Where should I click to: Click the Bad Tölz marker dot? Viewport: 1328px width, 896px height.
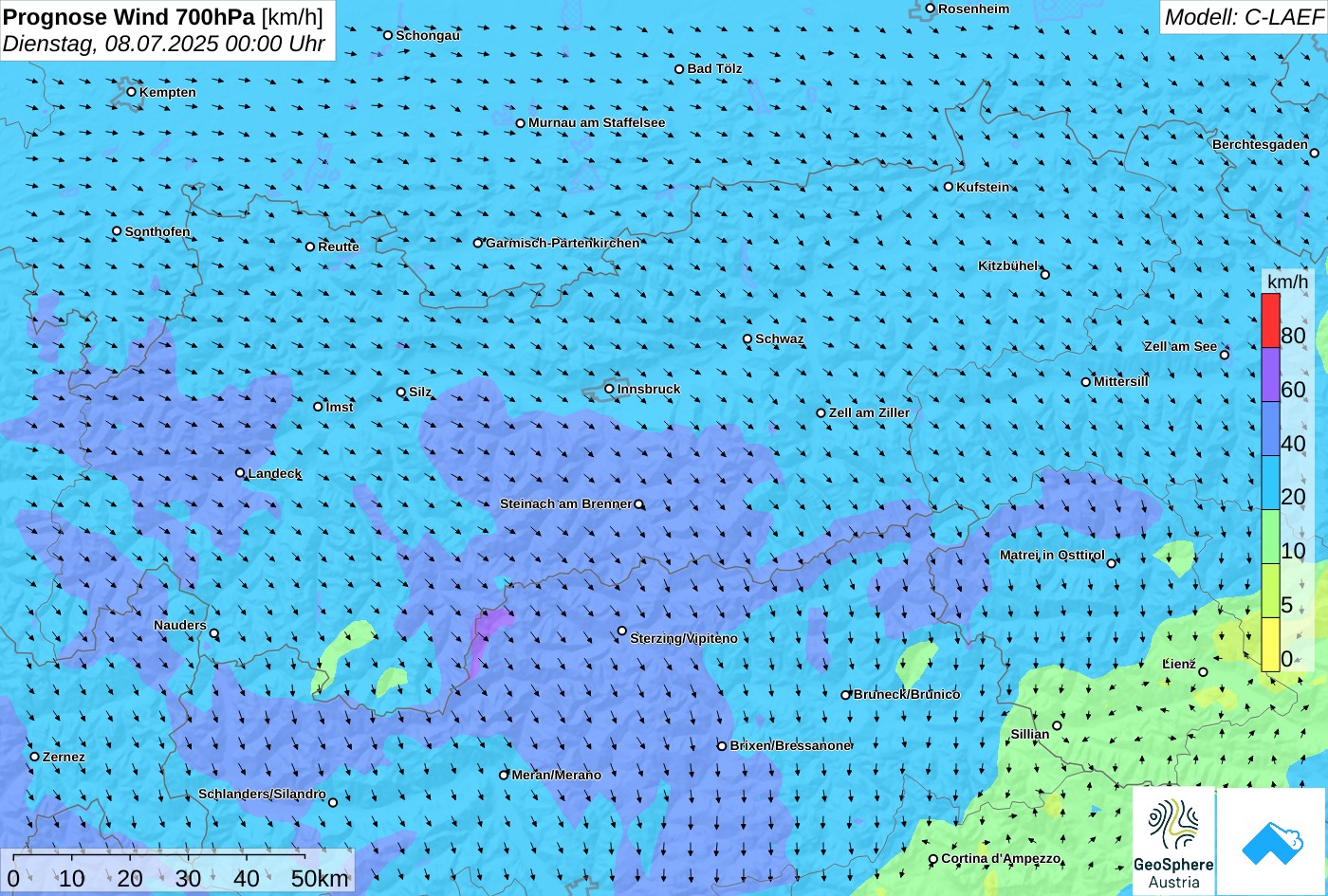[x=679, y=69]
